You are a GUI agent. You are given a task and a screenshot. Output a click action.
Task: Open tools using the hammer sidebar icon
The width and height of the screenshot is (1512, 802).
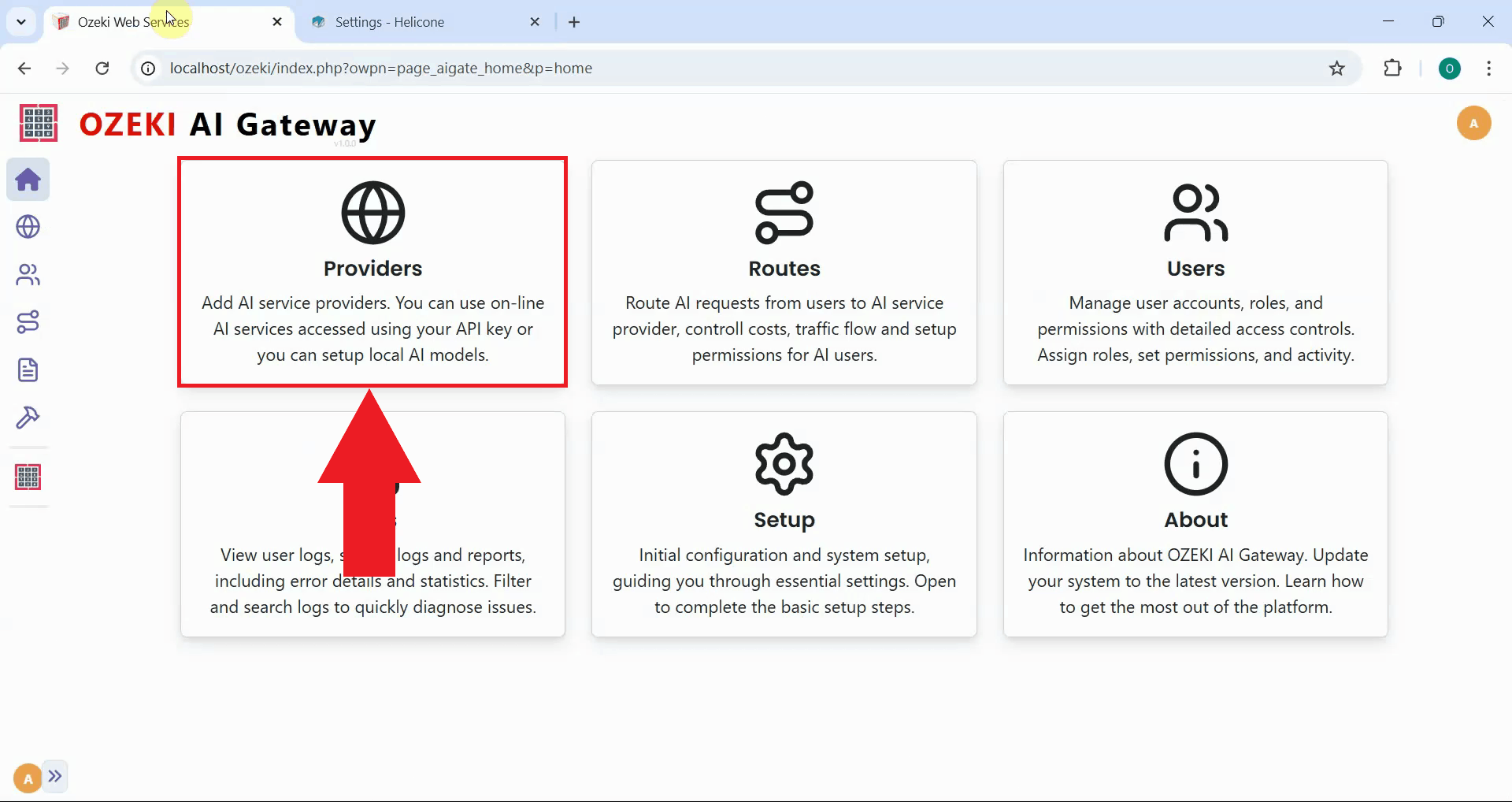tap(28, 418)
